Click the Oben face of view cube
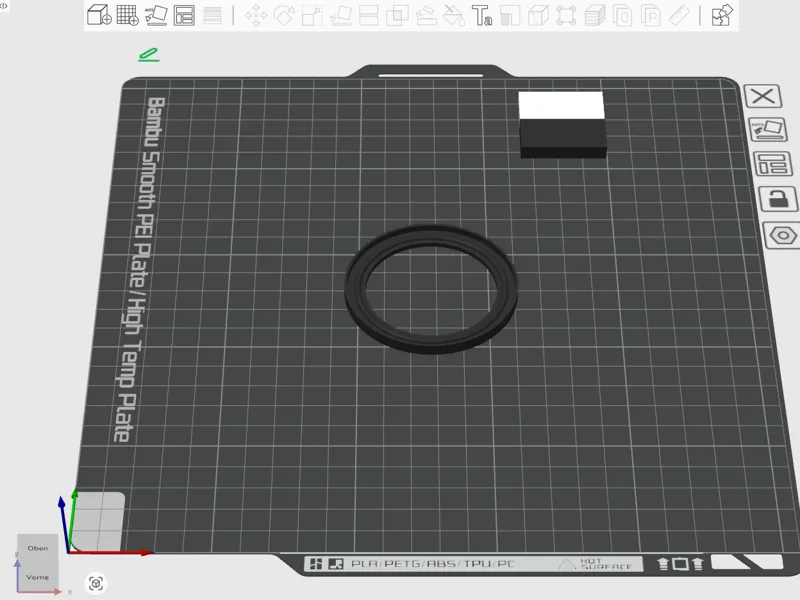This screenshot has height=600, width=800. 38,548
